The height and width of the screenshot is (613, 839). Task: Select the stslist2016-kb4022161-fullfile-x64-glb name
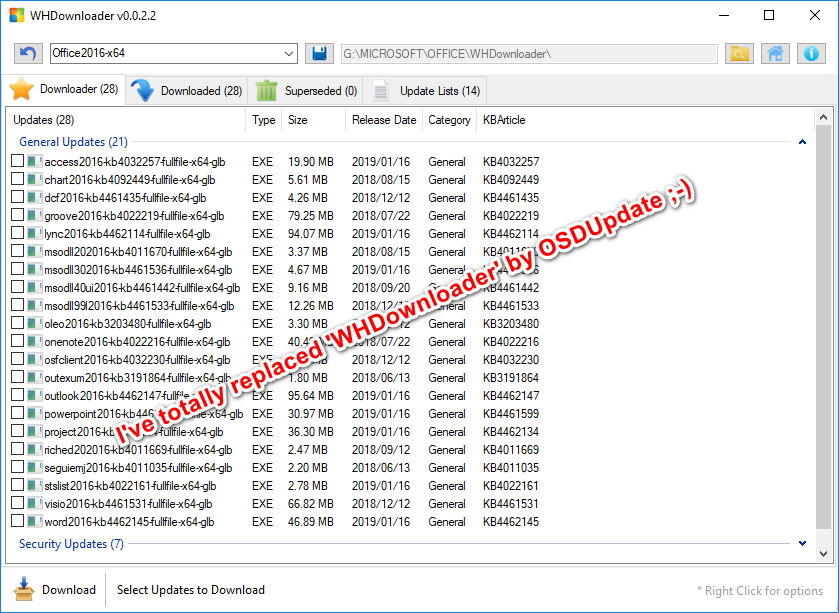pyautogui.click(x=130, y=486)
